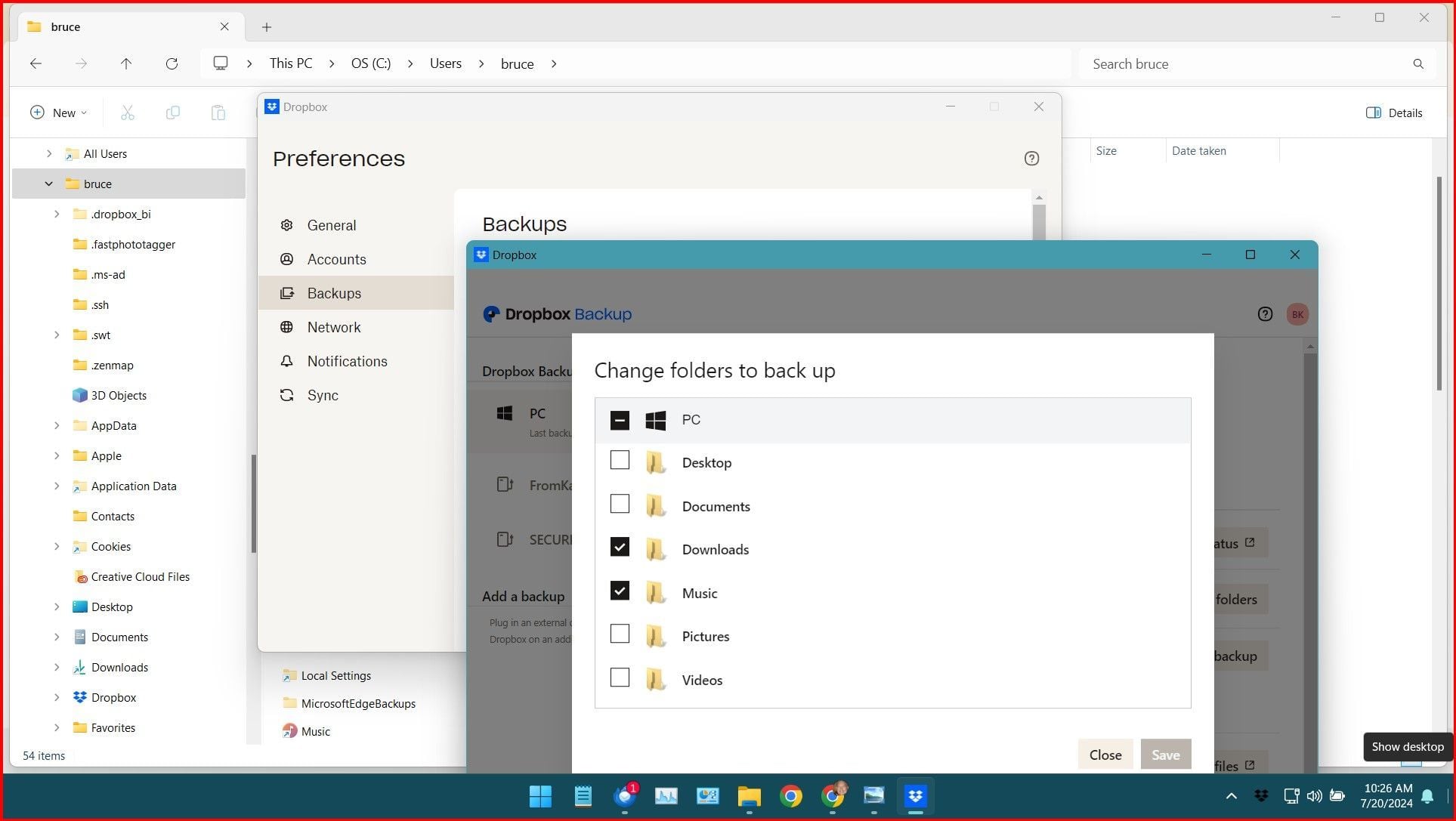Image resolution: width=1456 pixels, height=821 pixels.
Task: Select Sync in Preferences sidebar
Action: pos(356,395)
